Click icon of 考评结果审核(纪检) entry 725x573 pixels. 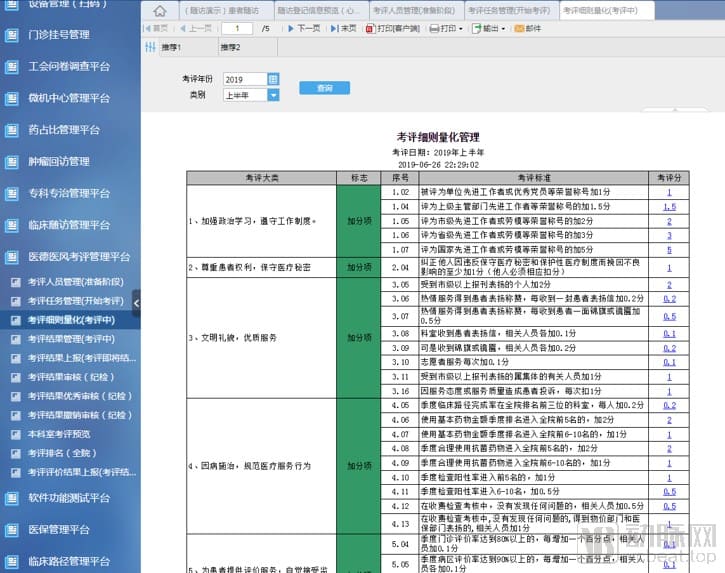pyautogui.click(x=16, y=377)
